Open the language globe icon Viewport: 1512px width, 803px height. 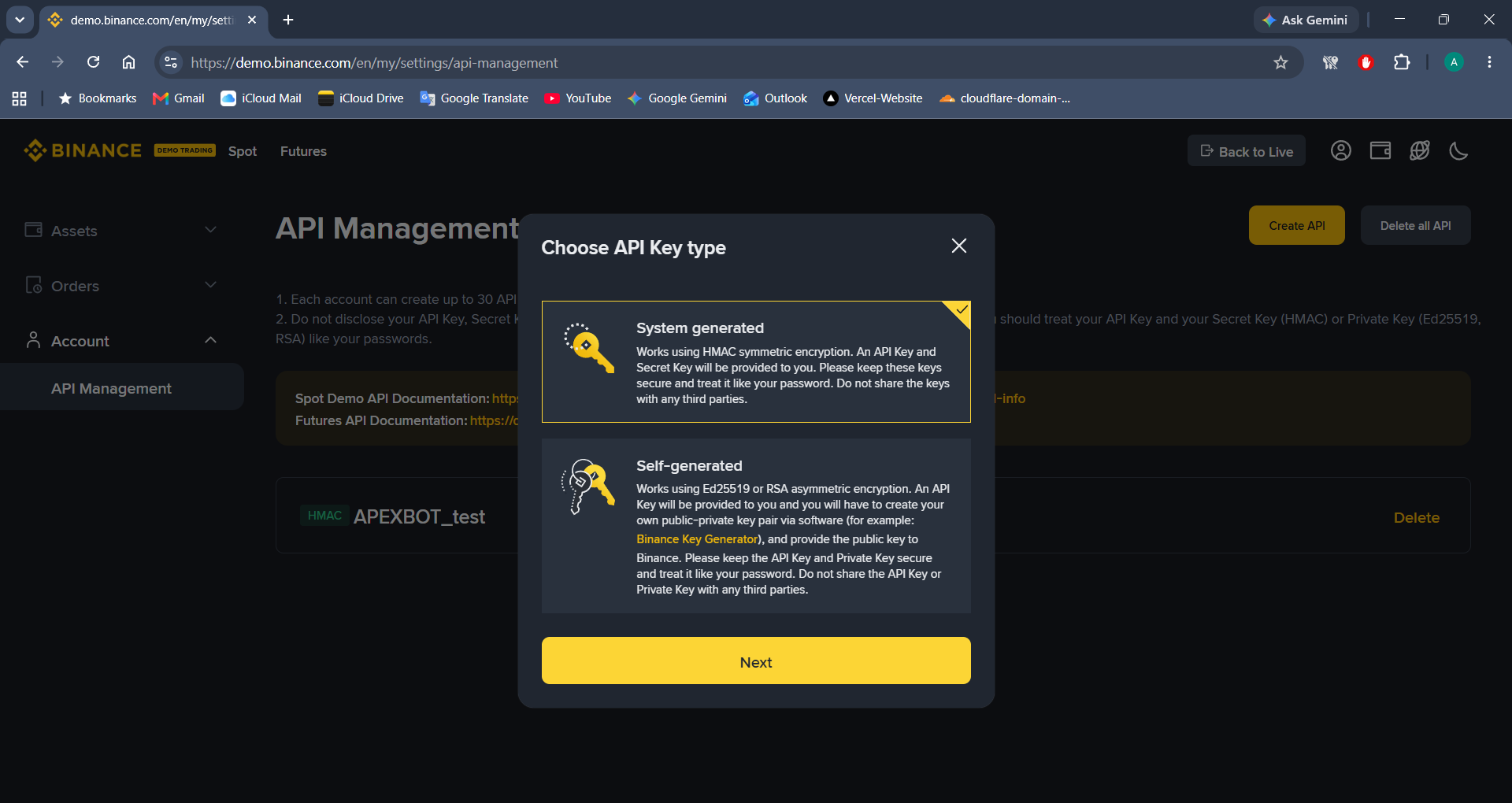coord(1419,150)
